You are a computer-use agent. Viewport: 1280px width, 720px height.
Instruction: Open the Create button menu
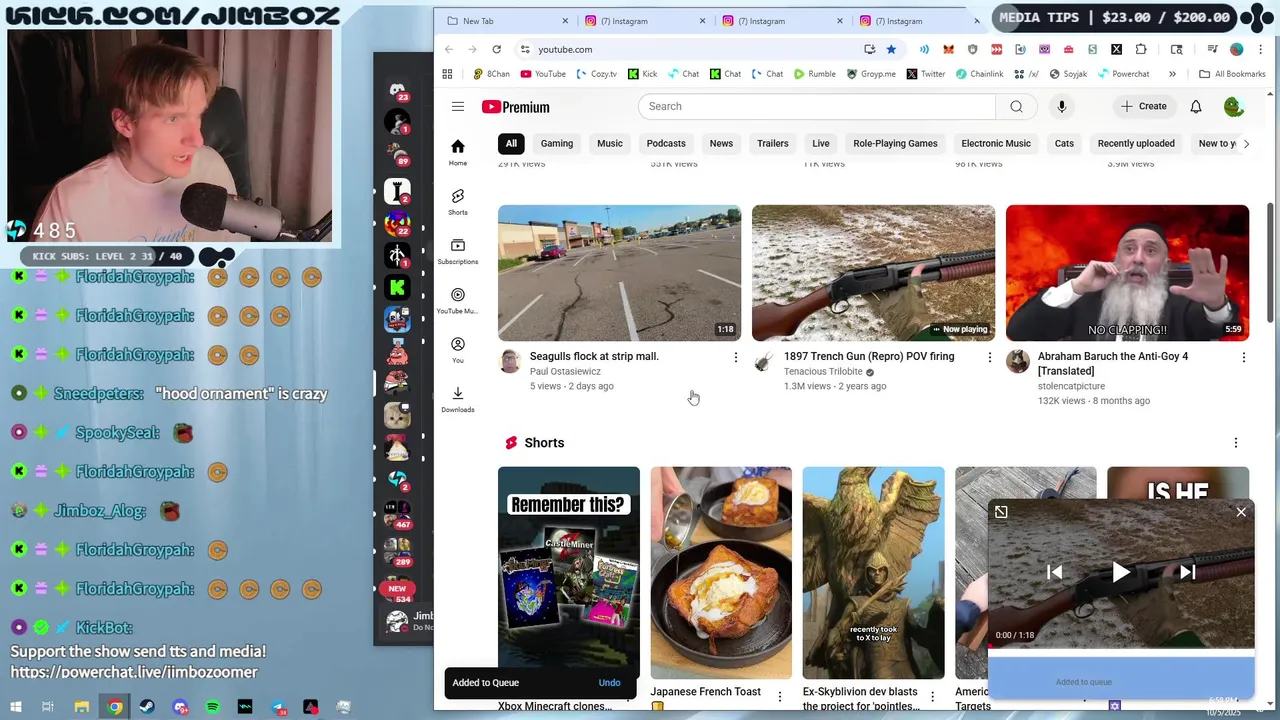pyautogui.click(x=1143, y=106)
